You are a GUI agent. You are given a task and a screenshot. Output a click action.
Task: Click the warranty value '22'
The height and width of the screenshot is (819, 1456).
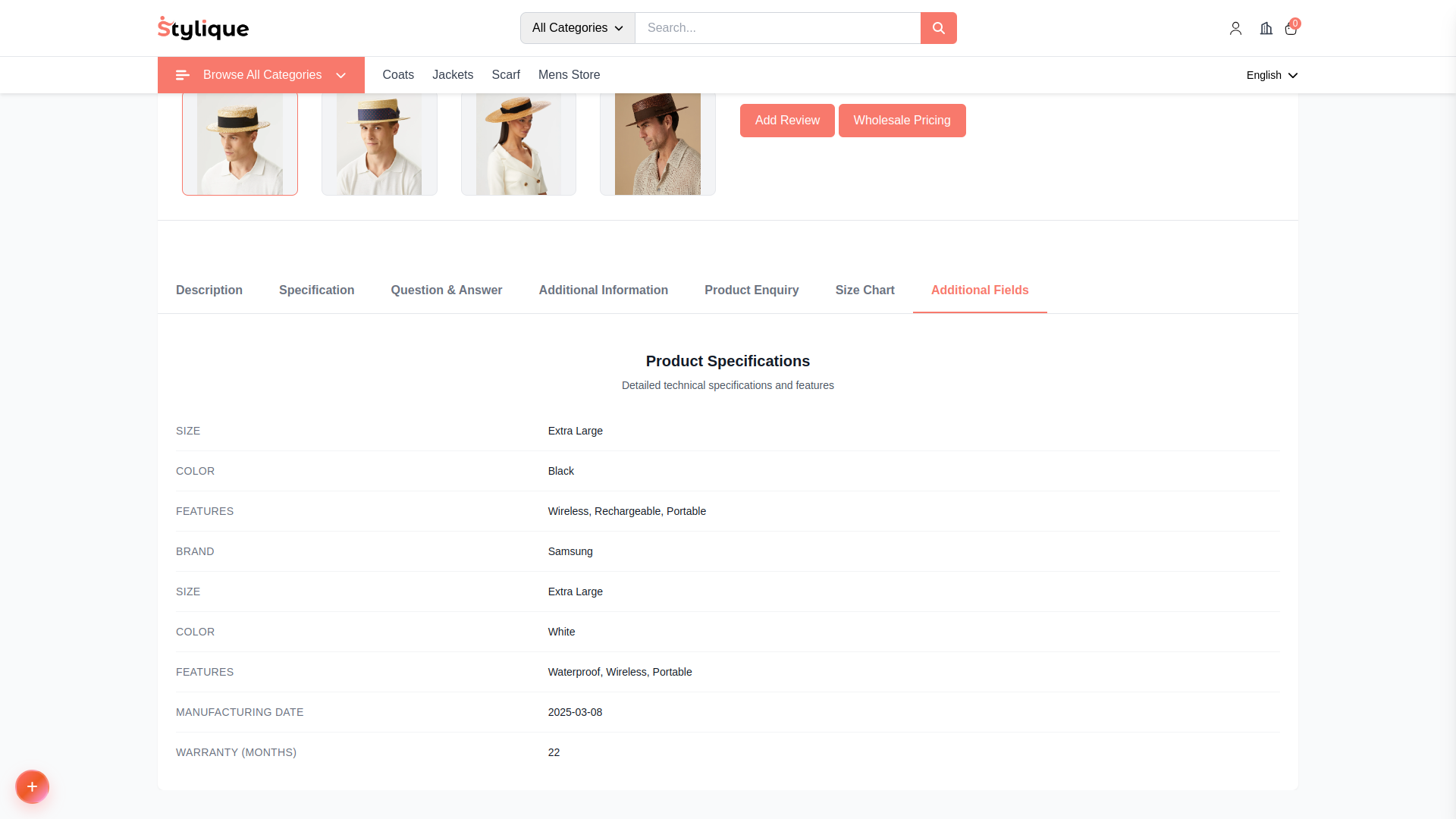pos(554,752)
